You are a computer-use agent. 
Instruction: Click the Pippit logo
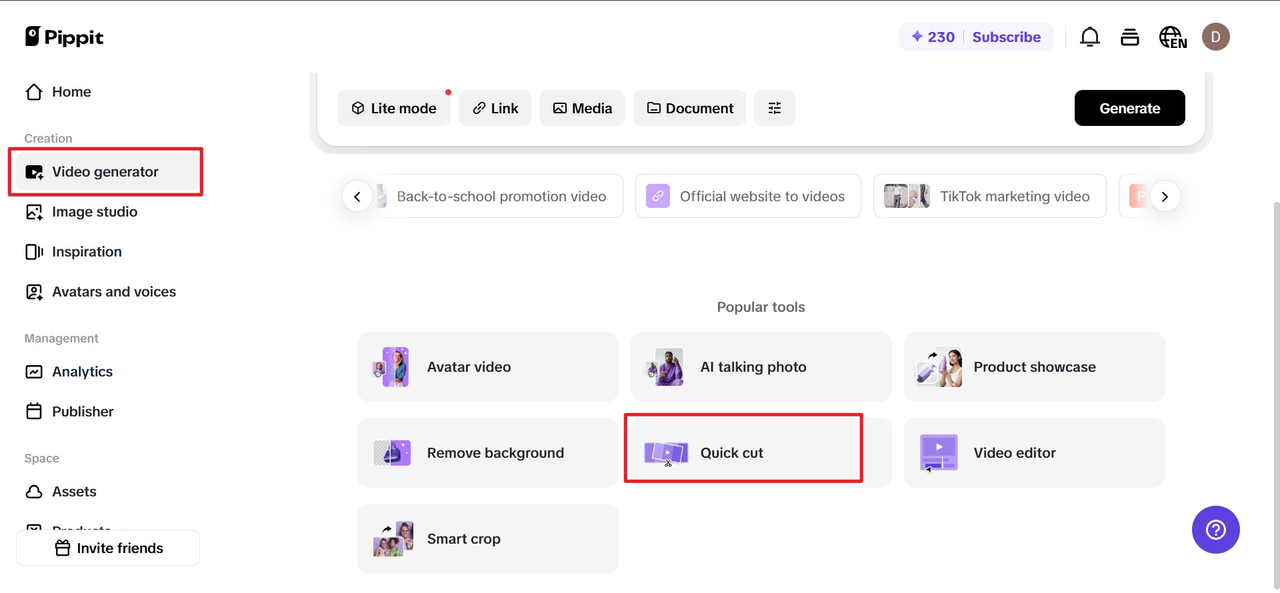[x=65, y=37]
